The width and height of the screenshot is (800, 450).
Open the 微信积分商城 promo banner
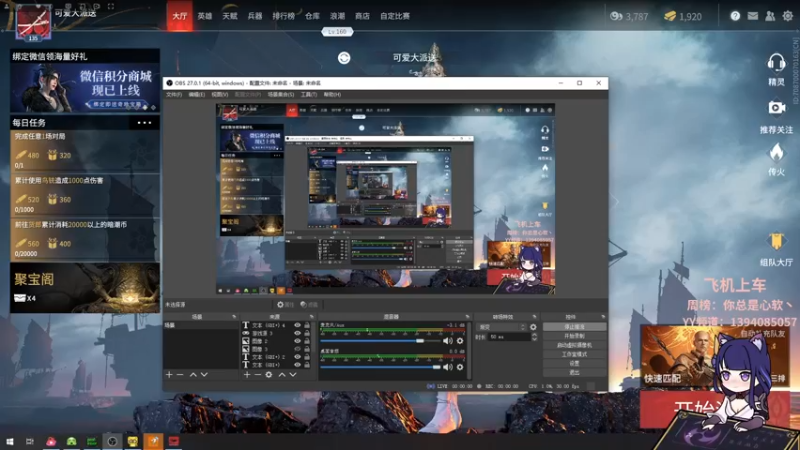point(85,88)
